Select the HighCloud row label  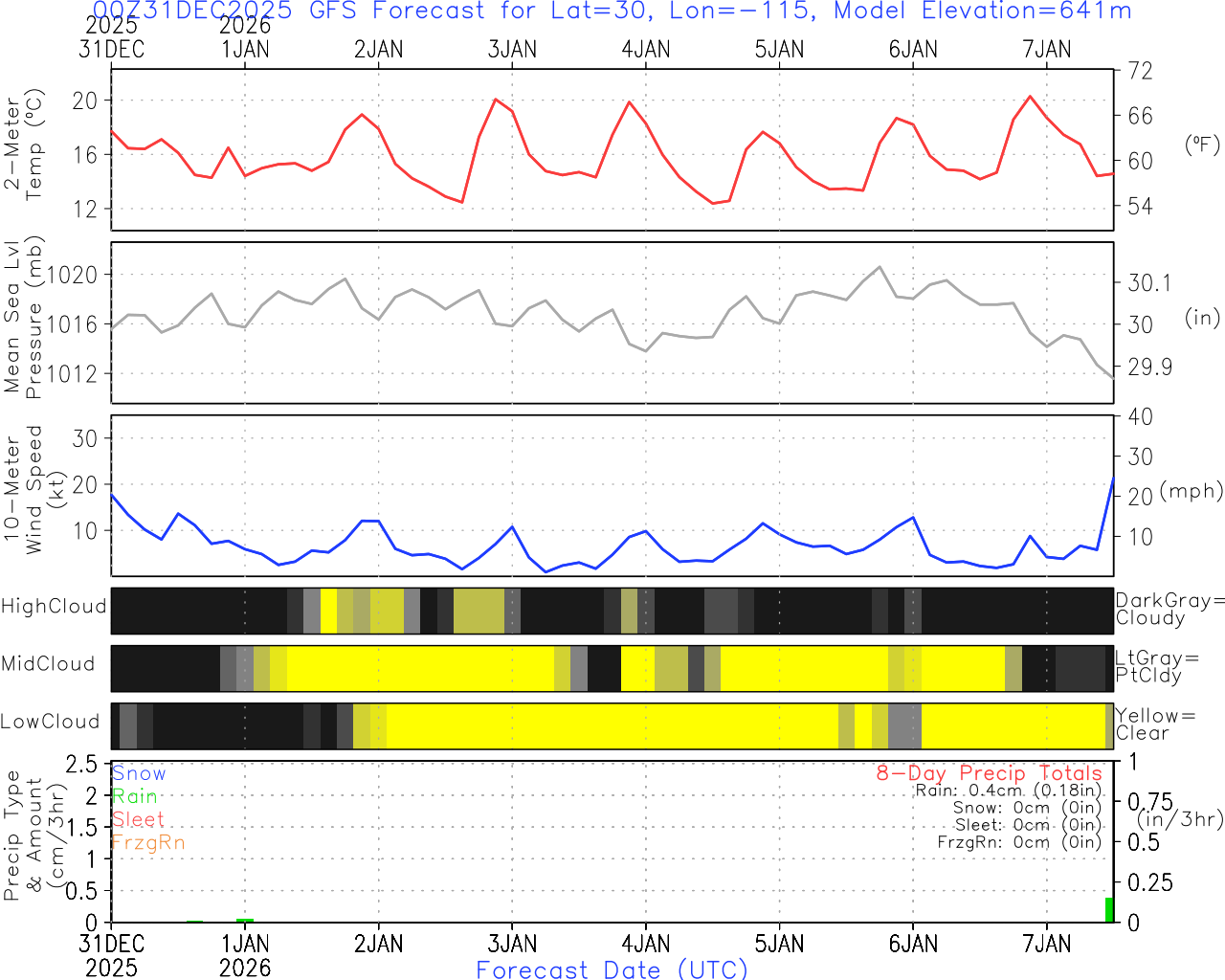(x=54, y=607)
